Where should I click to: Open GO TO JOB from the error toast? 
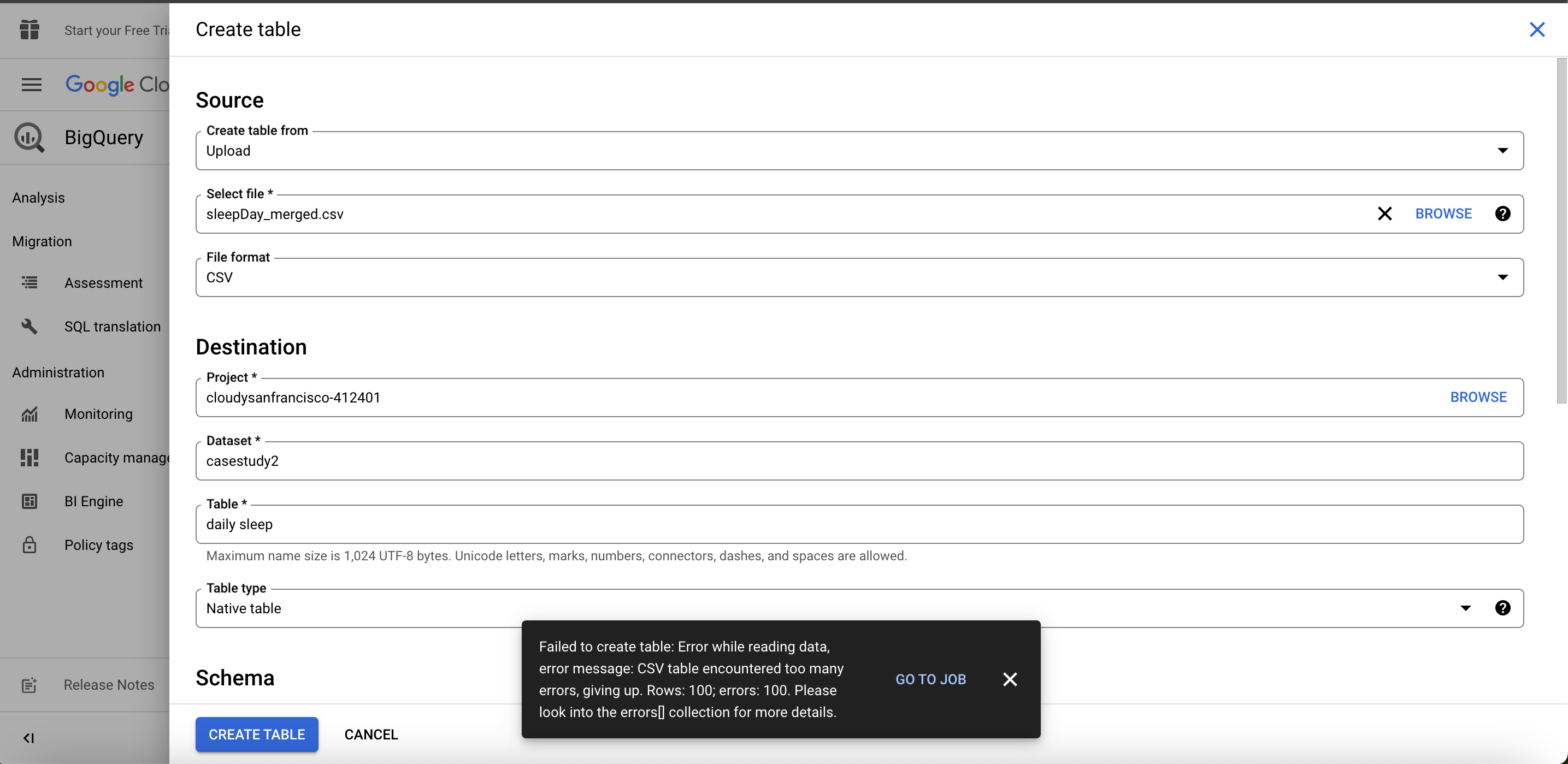(931, 679)
